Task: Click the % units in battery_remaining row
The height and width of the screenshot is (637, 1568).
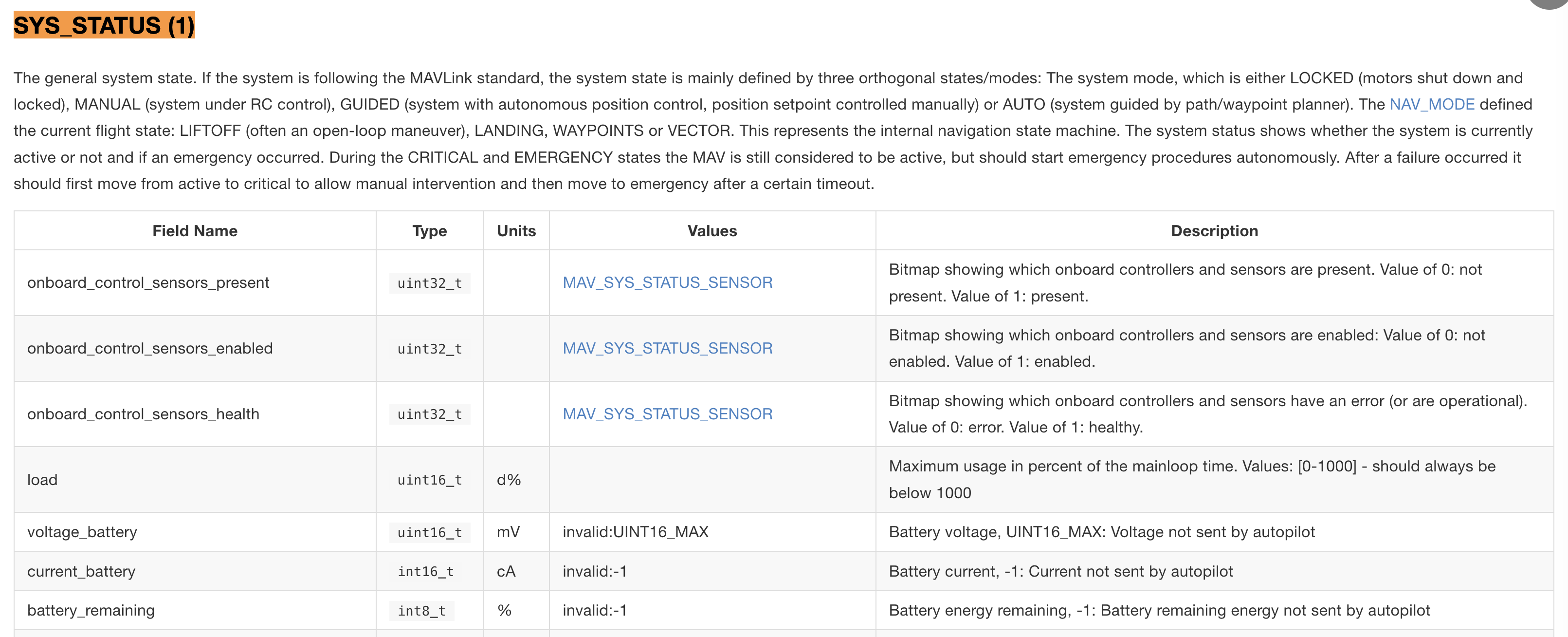Action: point(504,610)
